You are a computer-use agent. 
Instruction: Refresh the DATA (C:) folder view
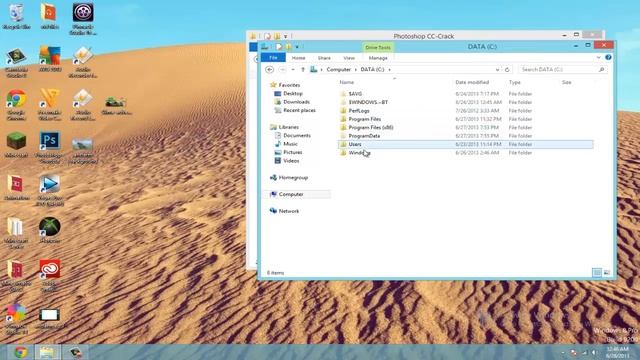coord(507,69)
